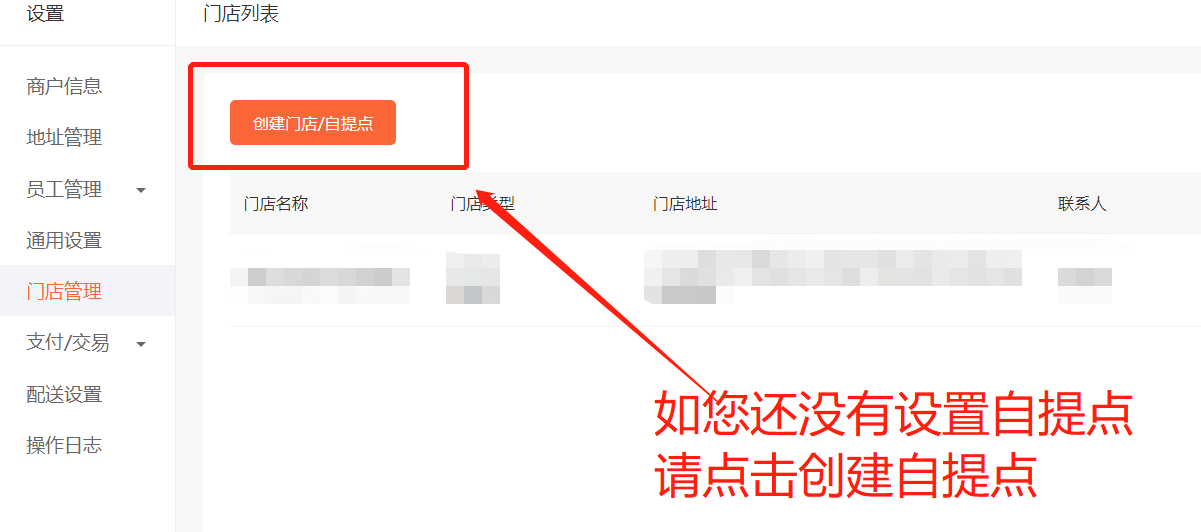
Task: Open the 配送设置 page
Action: click(64, 395)
